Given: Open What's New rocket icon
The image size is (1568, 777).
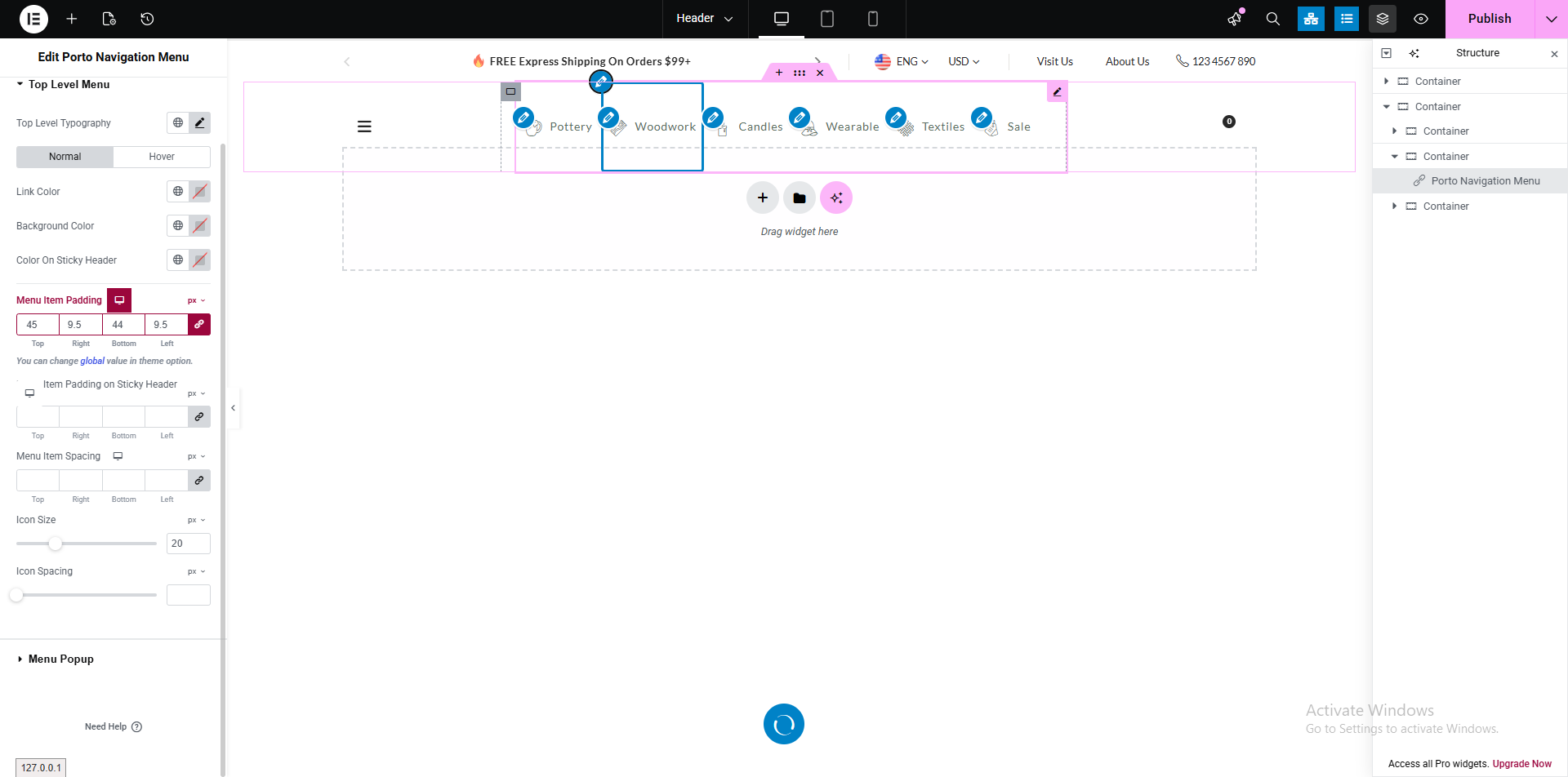Looking at the screenshot, I should pyautogui.click(x=1236, y=19).
